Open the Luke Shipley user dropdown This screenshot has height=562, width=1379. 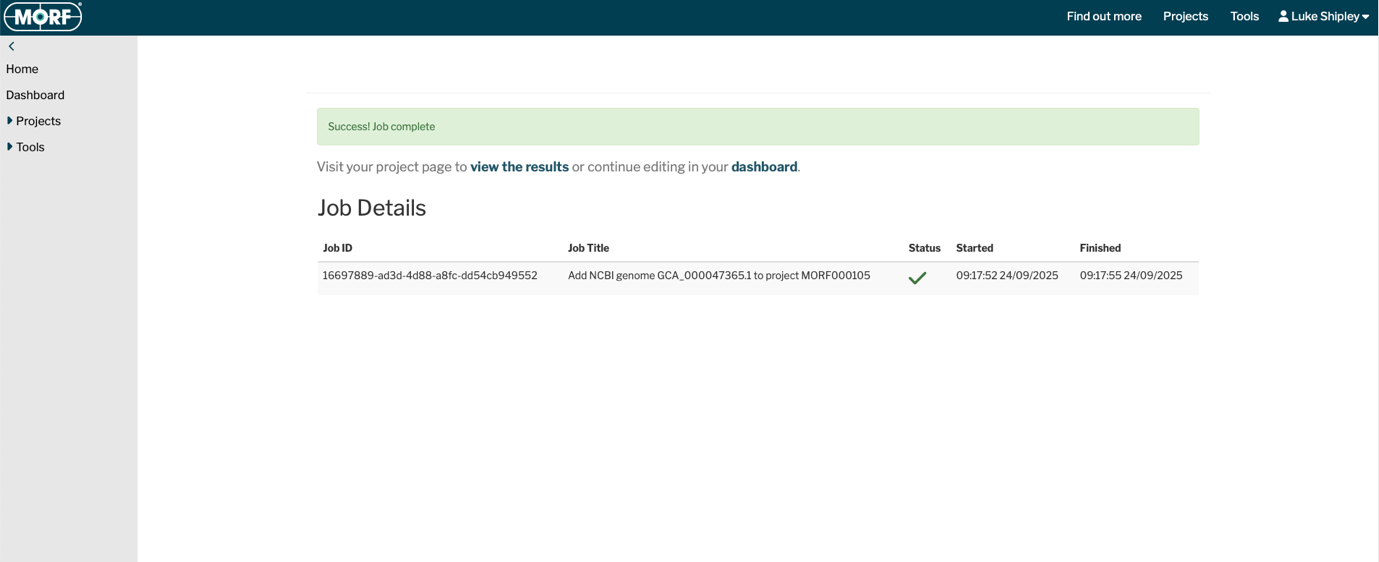pyautogui.click(x=1323, y=16)
